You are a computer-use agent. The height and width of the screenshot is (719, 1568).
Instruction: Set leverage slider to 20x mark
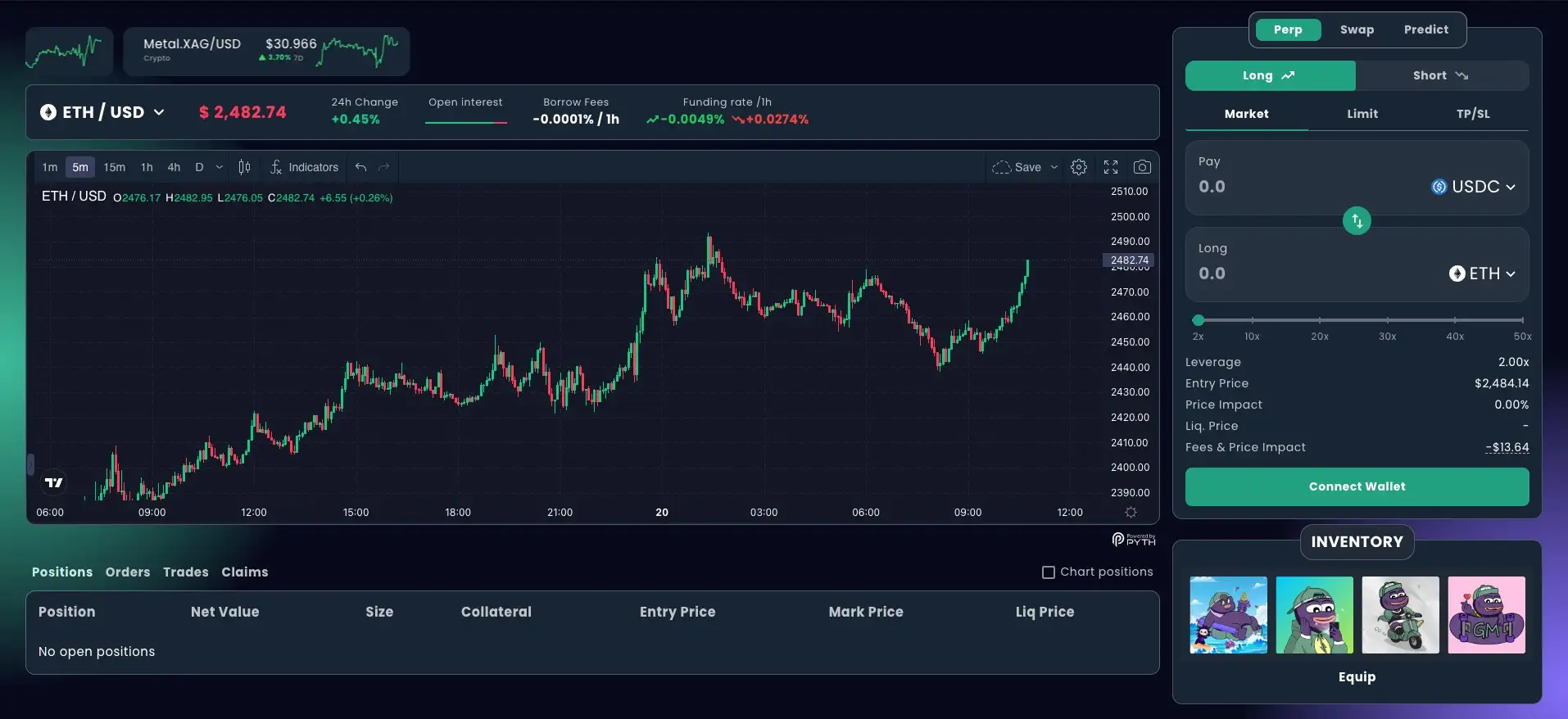pos(1320,320)
